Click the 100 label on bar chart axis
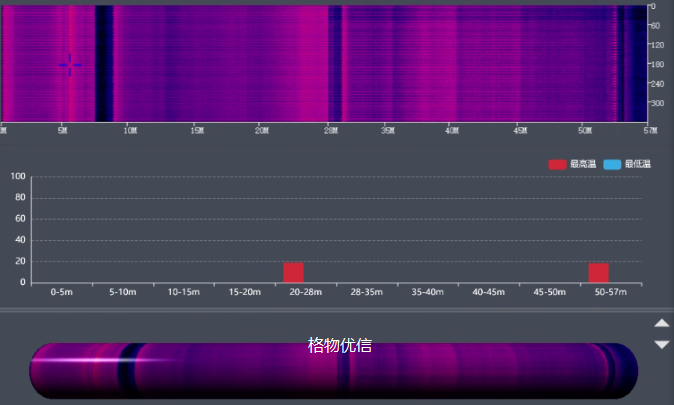Viewport: 674px width, 405px height. pos(17,177)
